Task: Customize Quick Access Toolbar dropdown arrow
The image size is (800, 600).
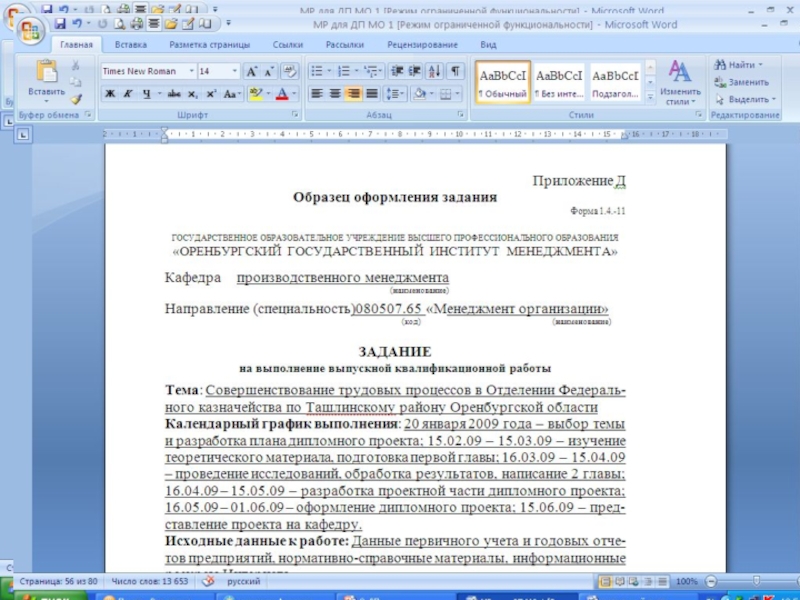Action: coord(228,23)
